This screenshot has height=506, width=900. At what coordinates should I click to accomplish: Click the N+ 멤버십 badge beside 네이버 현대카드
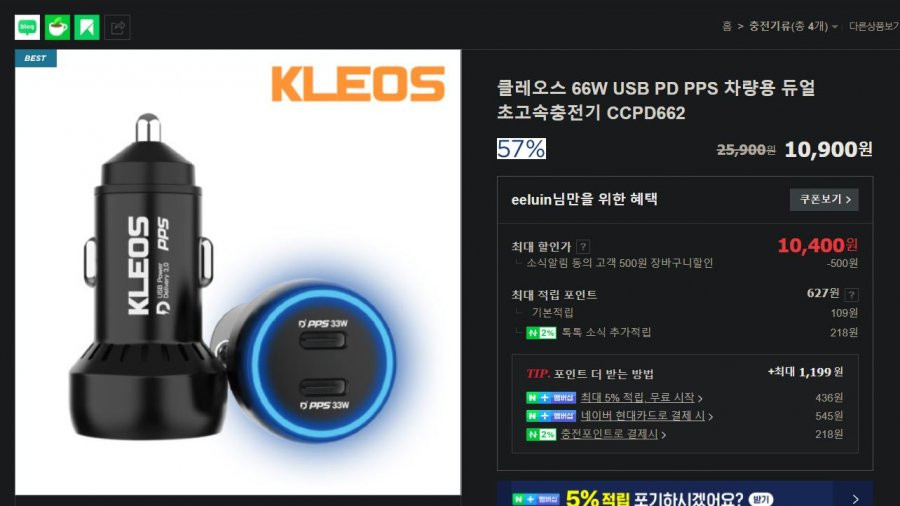click(x=550, y=415)
